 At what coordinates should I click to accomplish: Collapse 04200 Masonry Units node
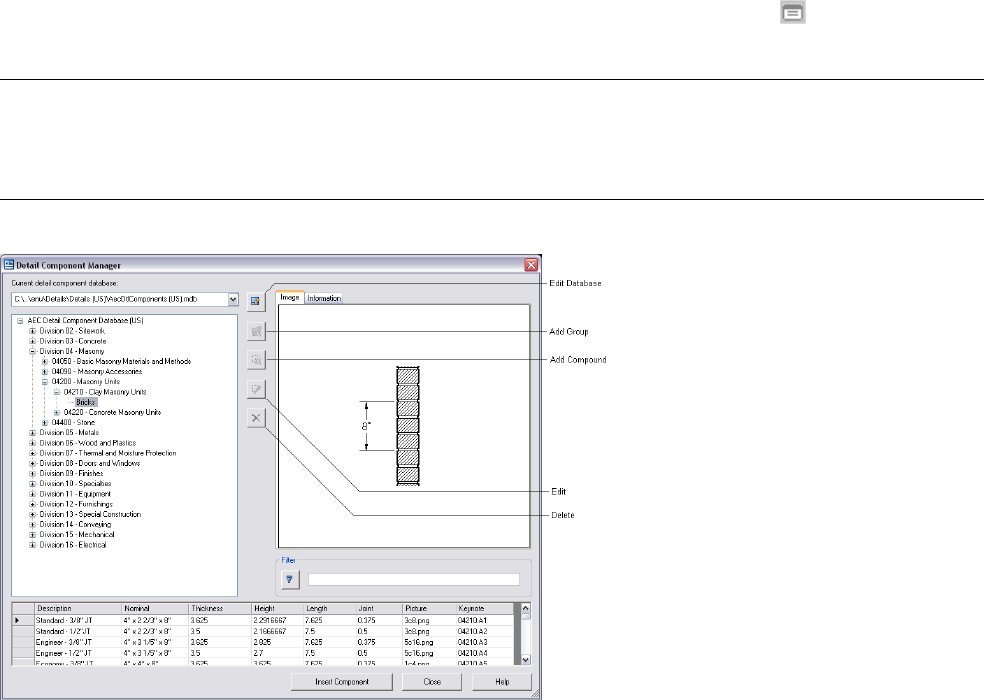pyautogui.click(x=45, y=382)
